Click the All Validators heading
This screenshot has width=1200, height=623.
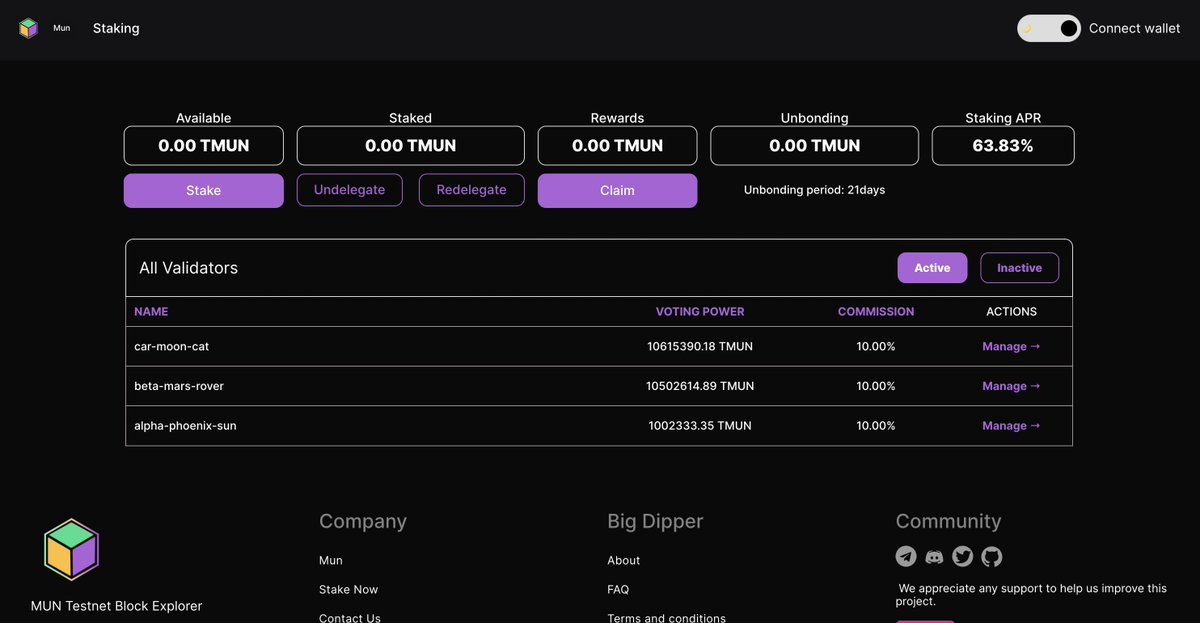pyautogui.click(x=189, y=268)
